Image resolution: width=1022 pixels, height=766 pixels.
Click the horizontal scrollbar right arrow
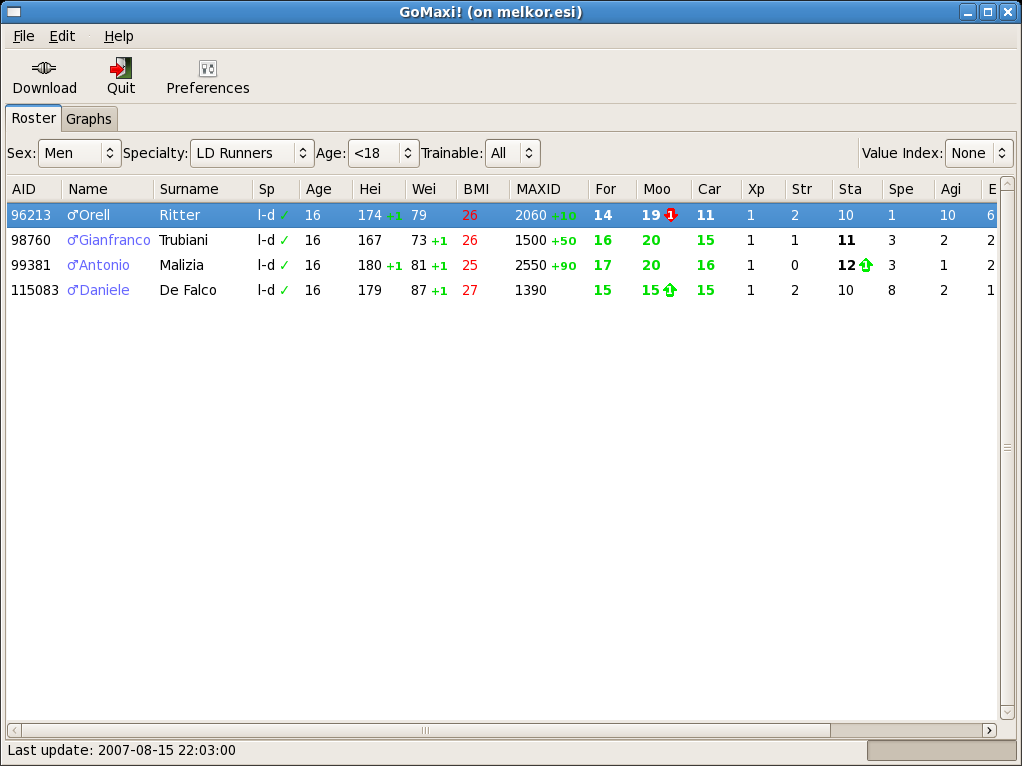pyautogui.click(x=990, y=730)
